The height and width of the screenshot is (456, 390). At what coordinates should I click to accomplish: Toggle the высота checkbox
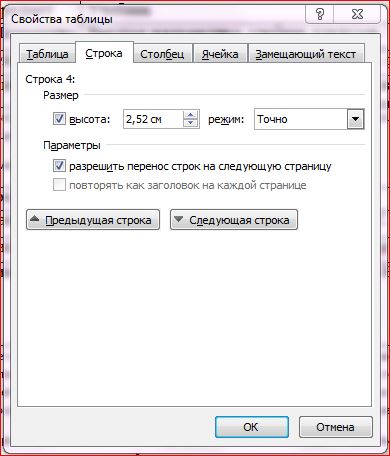point(59,119)
